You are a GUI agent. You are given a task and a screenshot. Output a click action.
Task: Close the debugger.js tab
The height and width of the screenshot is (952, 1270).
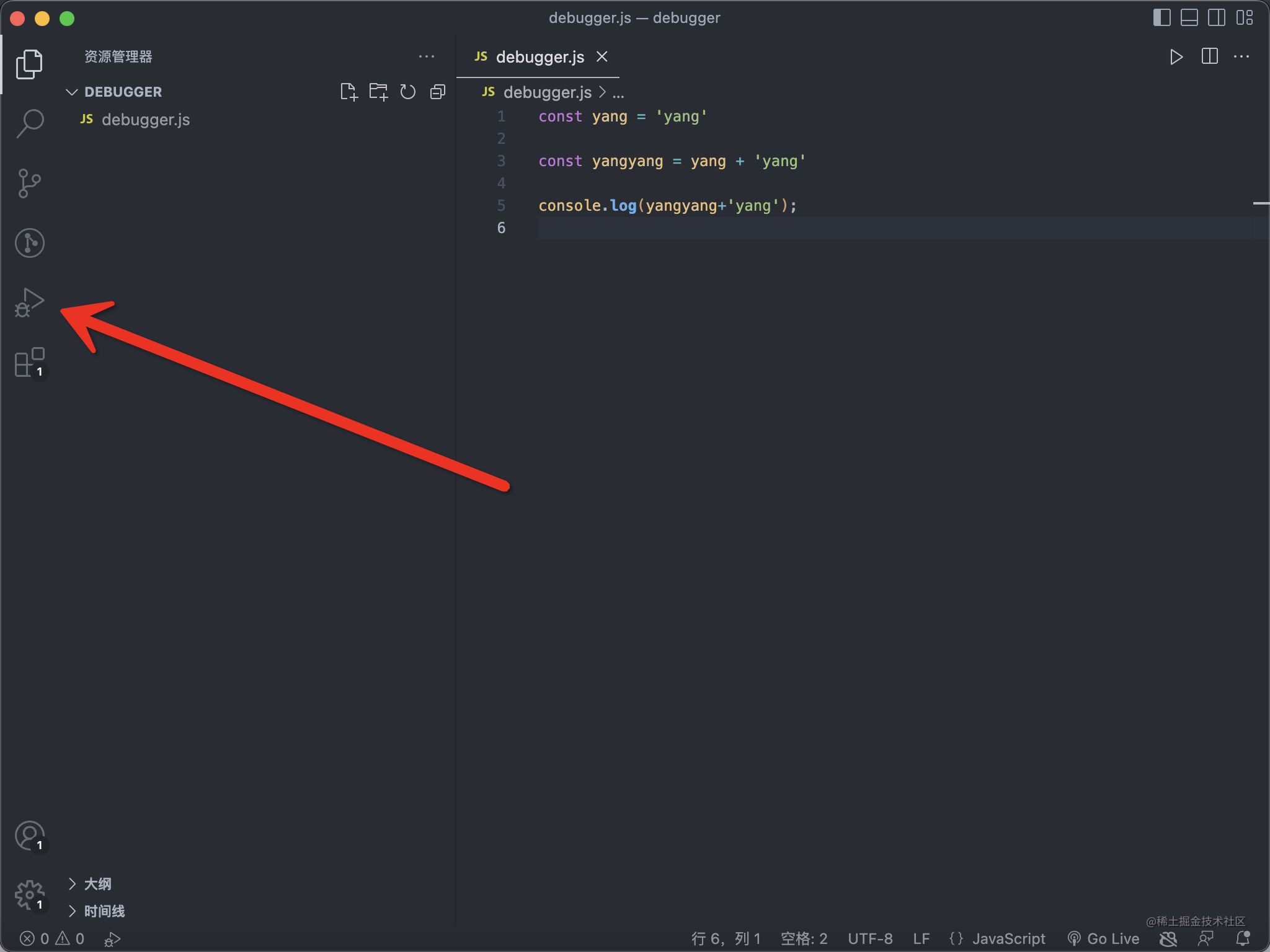click(x=602, y=57)
